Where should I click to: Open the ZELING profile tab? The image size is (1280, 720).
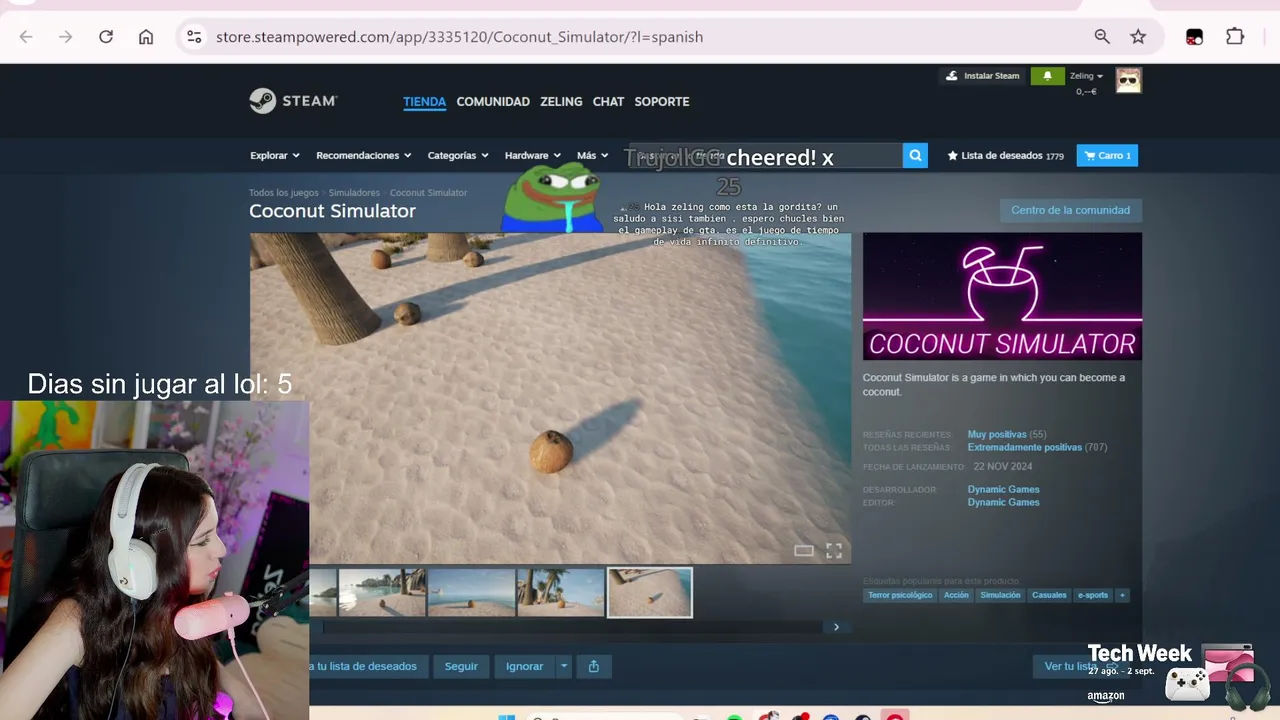coord(561,101)
